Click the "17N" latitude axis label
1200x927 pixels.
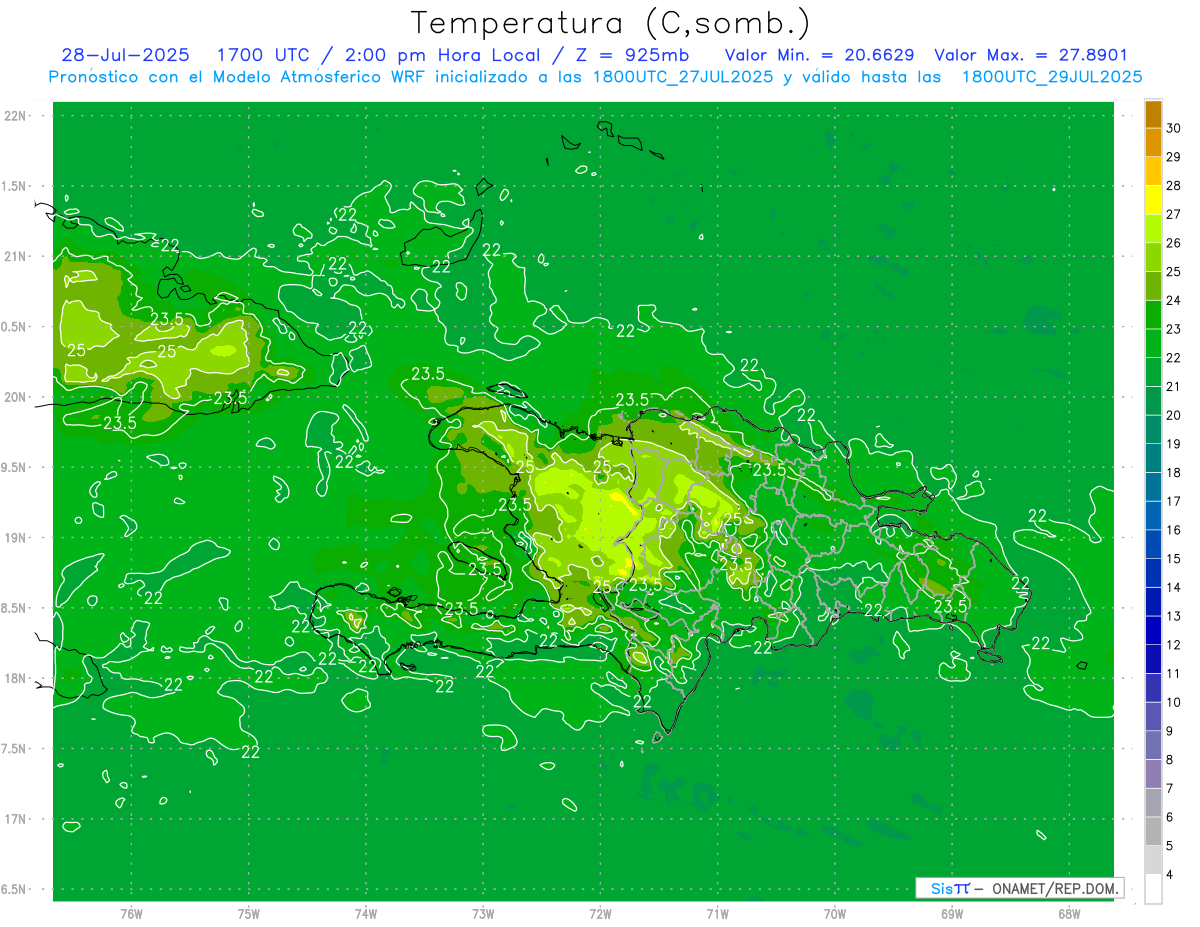click(x=15, y=819)
